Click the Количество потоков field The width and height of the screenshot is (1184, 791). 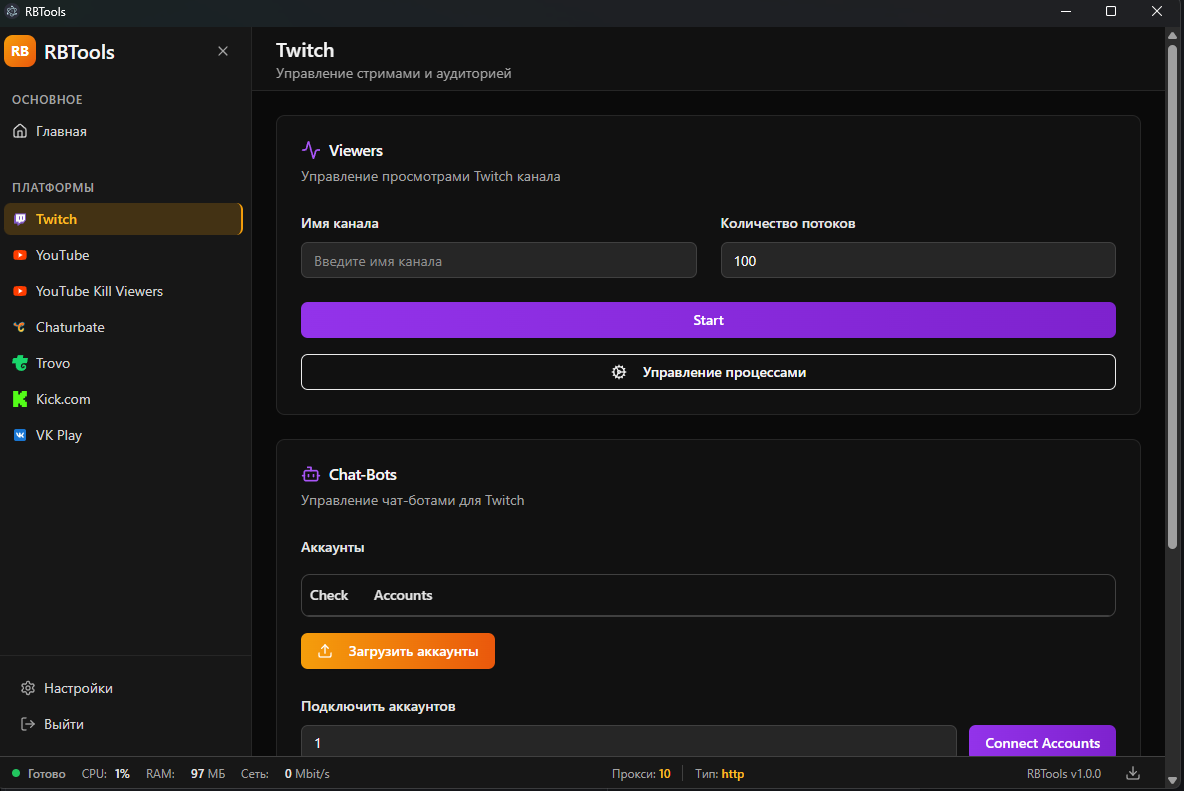pyautogui.click(x=917, y=260)
